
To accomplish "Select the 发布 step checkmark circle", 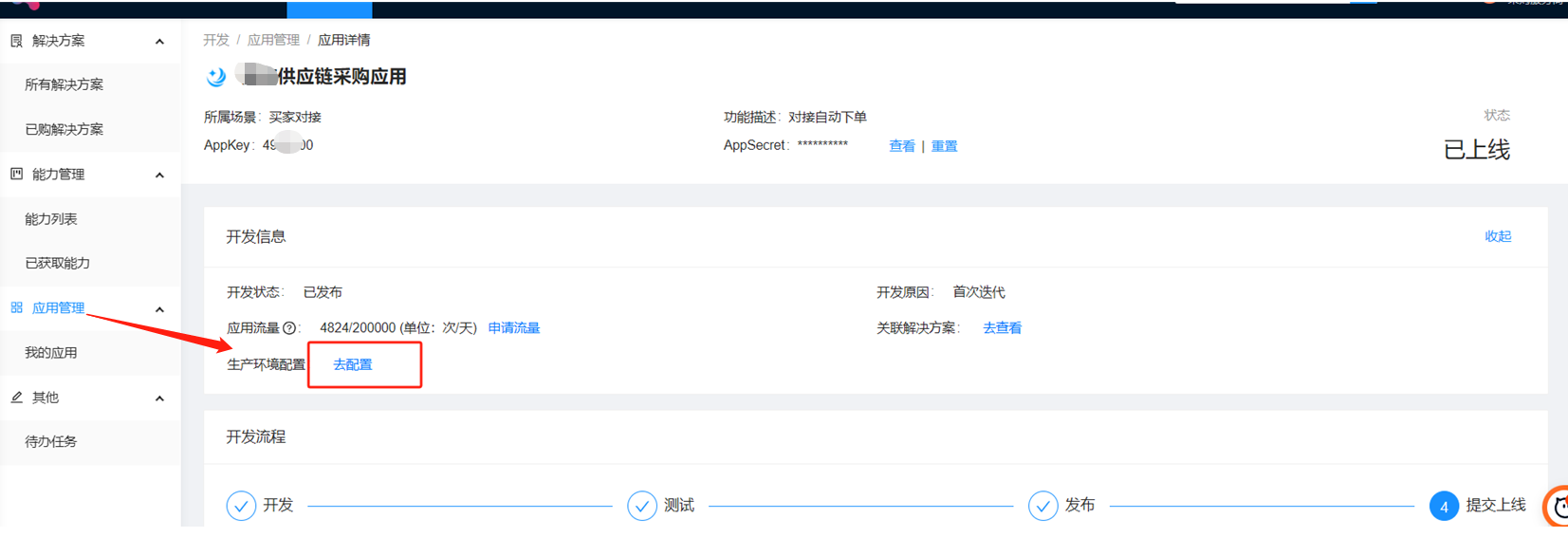I will [1042, 506].
